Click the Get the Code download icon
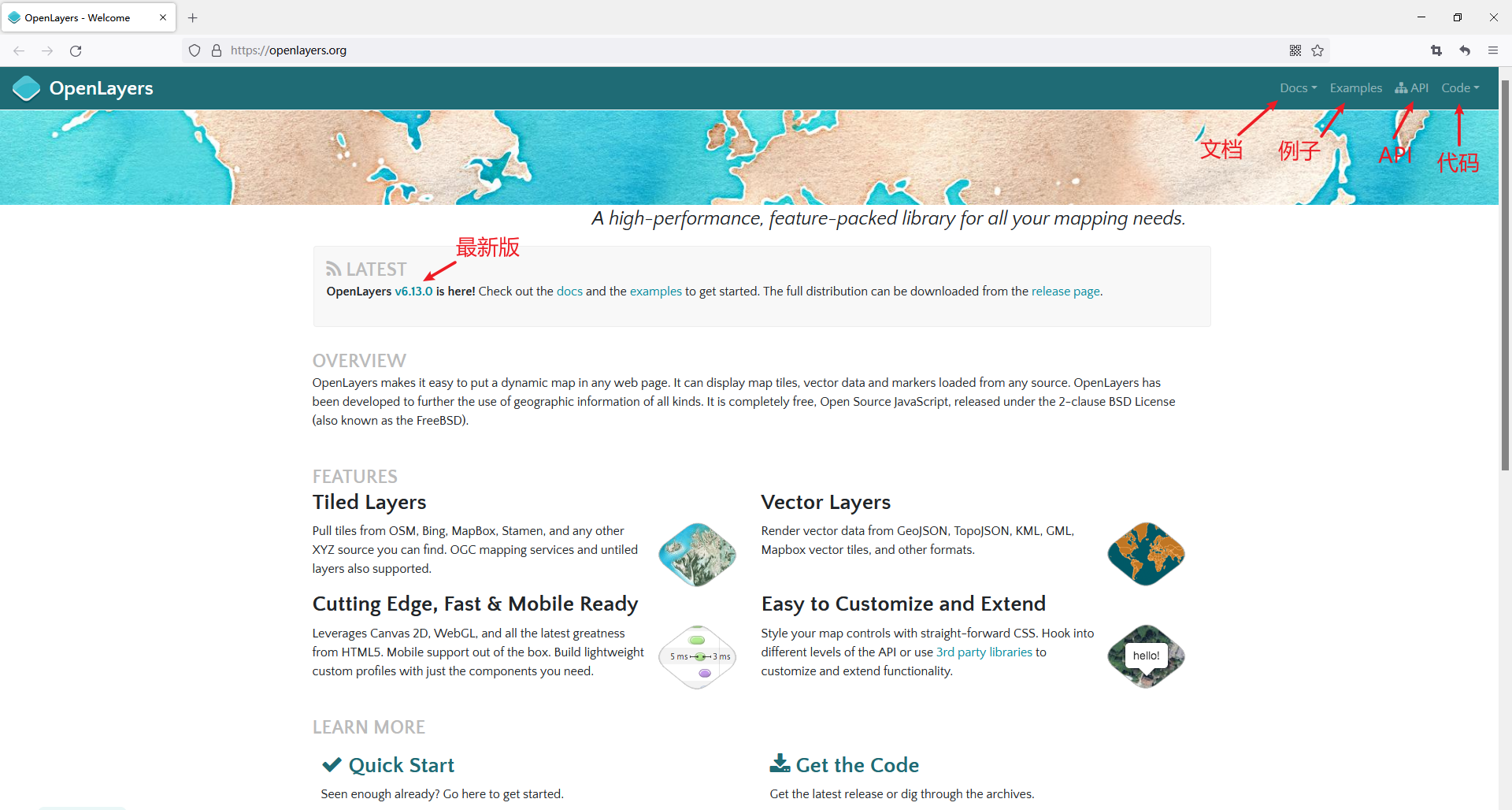 point(780,763)
